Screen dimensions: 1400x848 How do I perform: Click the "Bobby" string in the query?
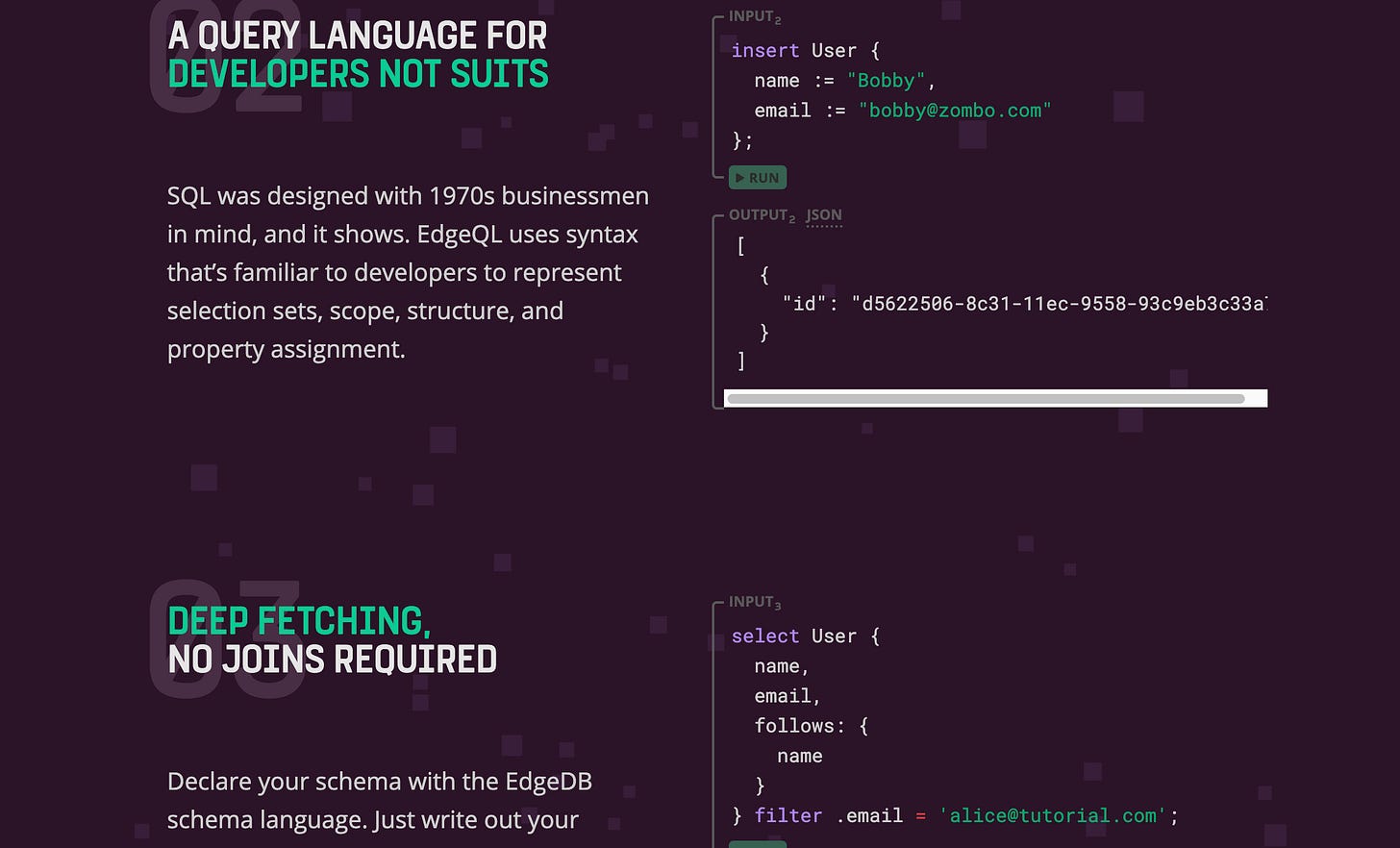click(x=886, y=81)
